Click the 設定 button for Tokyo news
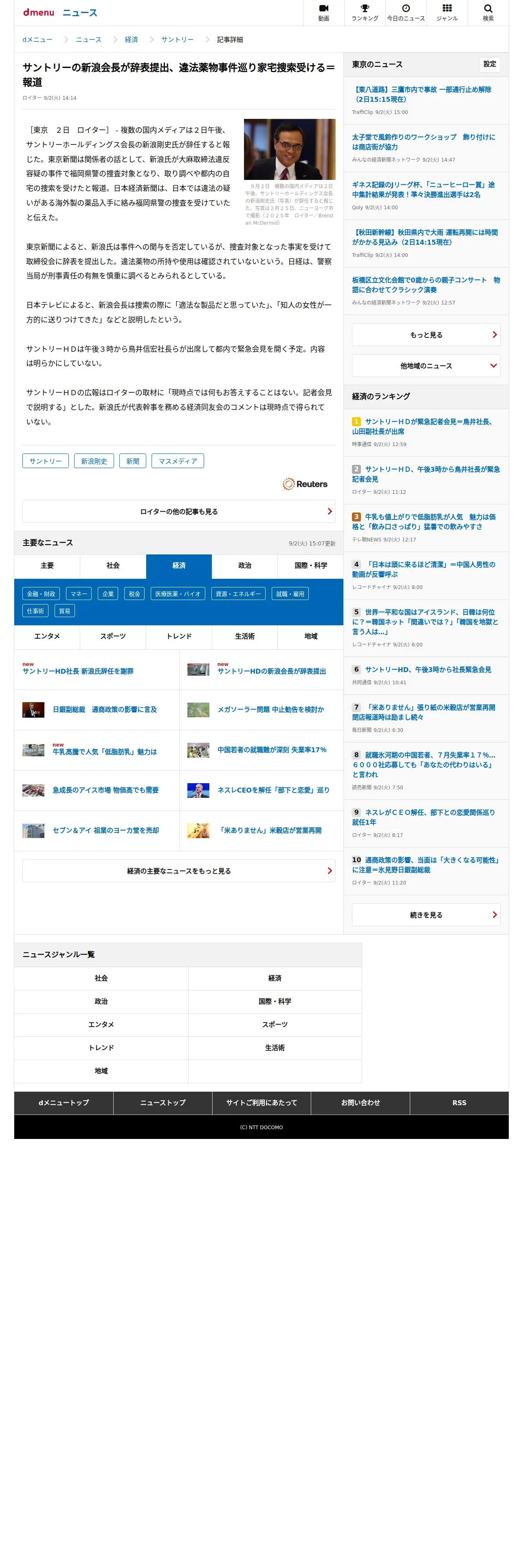The height and width of the screenshot is (1568, 523). point(490,64)
